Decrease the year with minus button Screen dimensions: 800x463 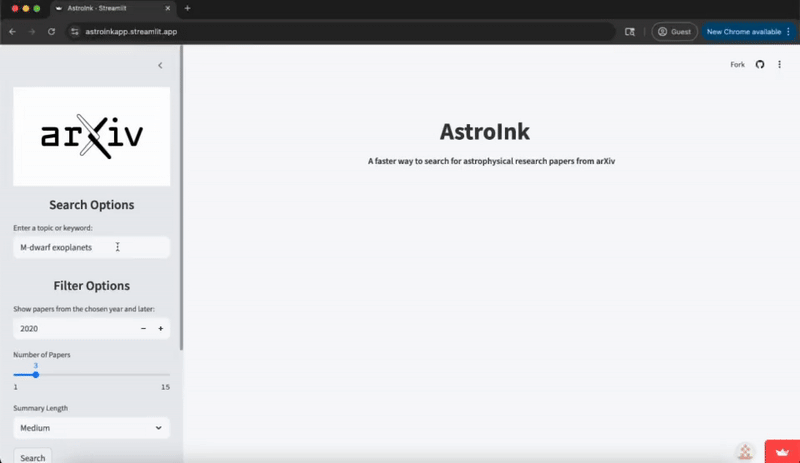[143, 328]
